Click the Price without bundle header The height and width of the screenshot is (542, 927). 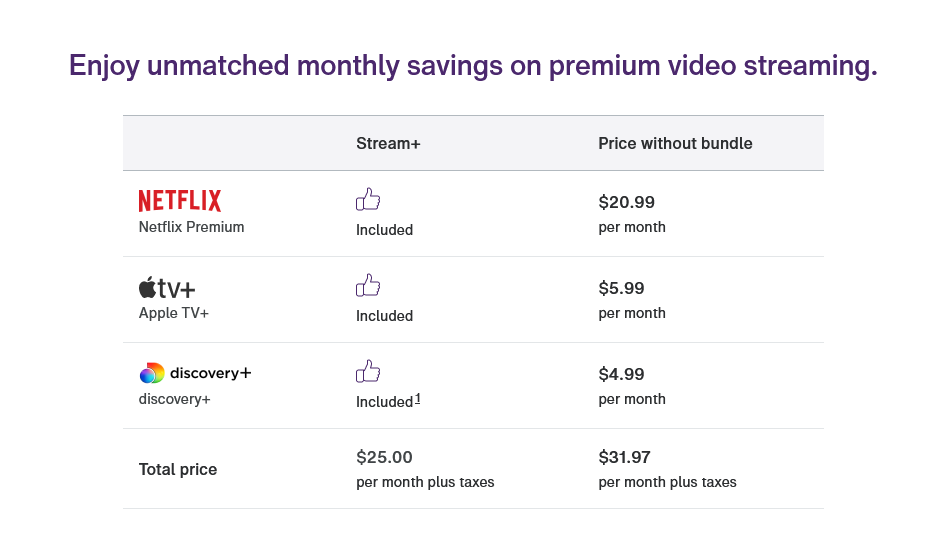click(675, 143)
